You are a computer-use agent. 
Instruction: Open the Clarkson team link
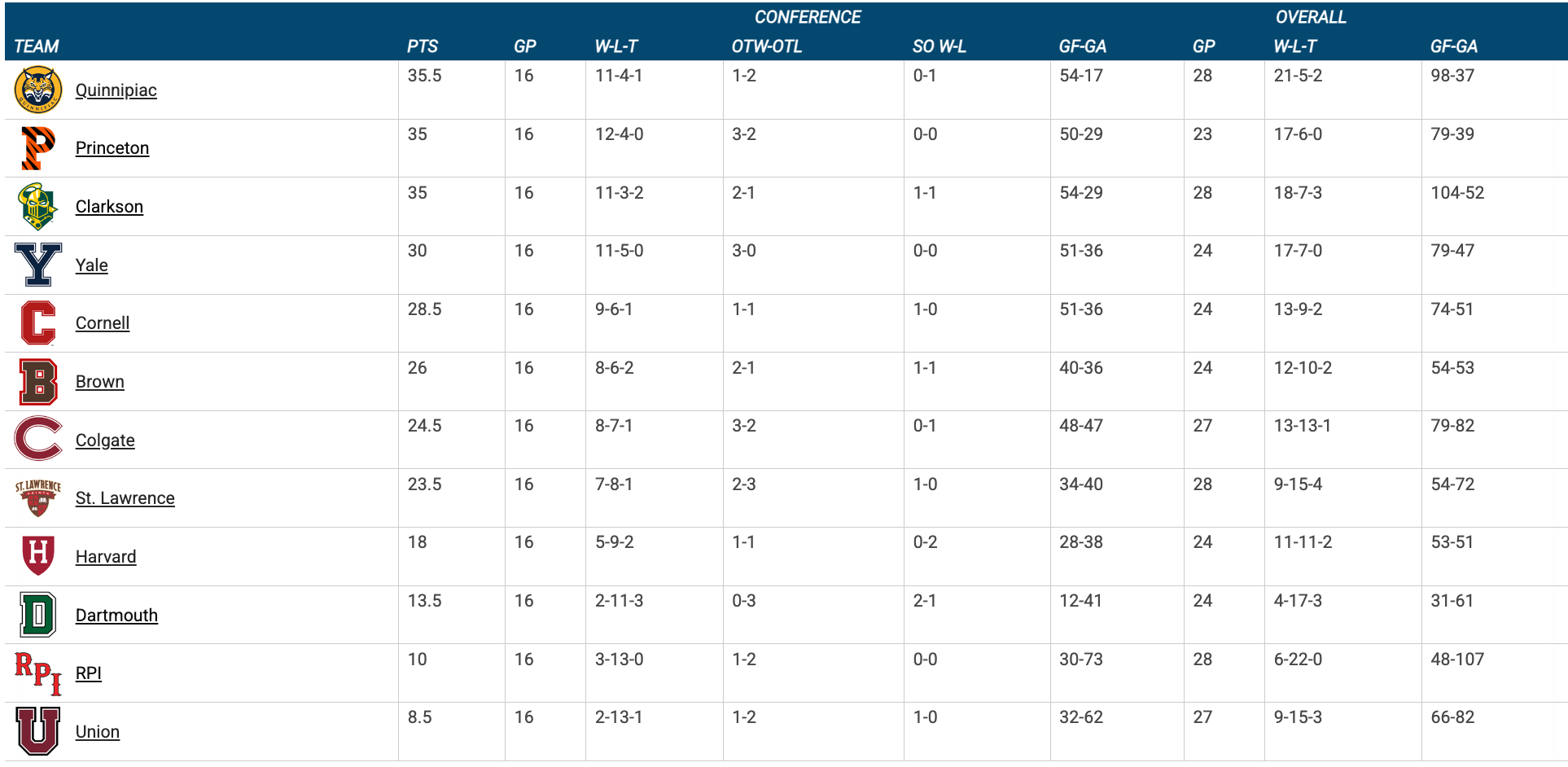point(109,207)
